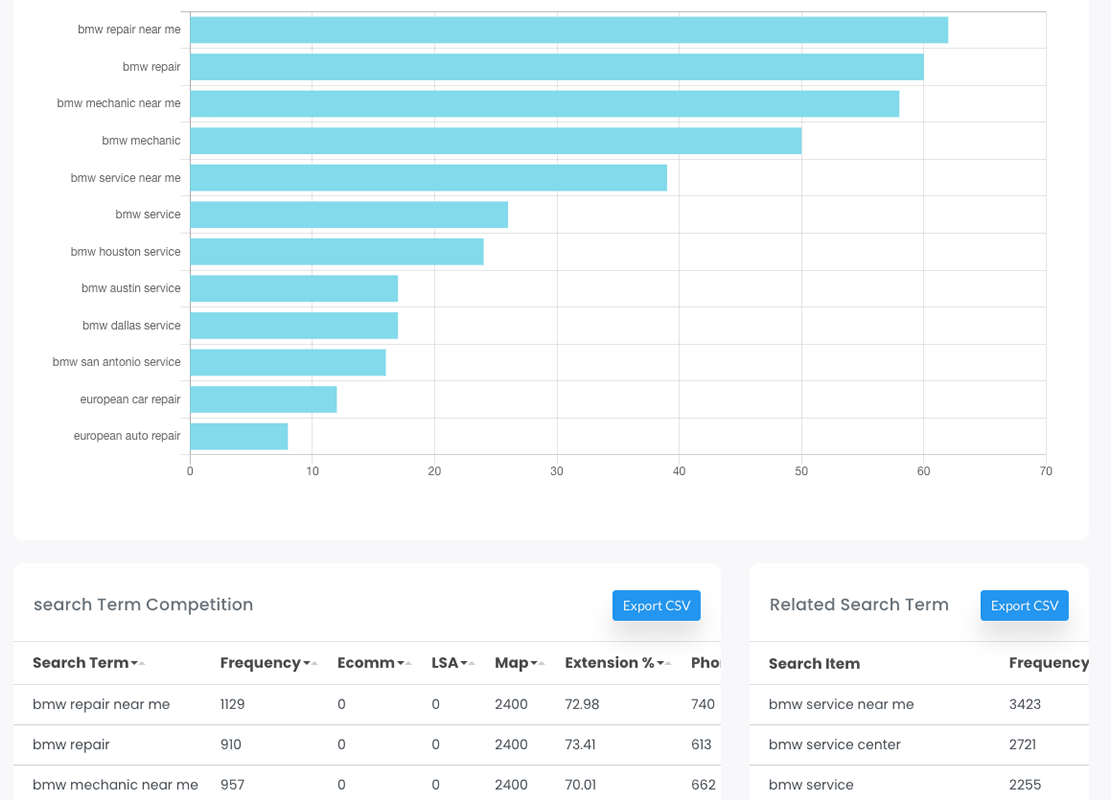
Task: Click related term 'bmw service' in related table
Action: (x=811, y=785)
